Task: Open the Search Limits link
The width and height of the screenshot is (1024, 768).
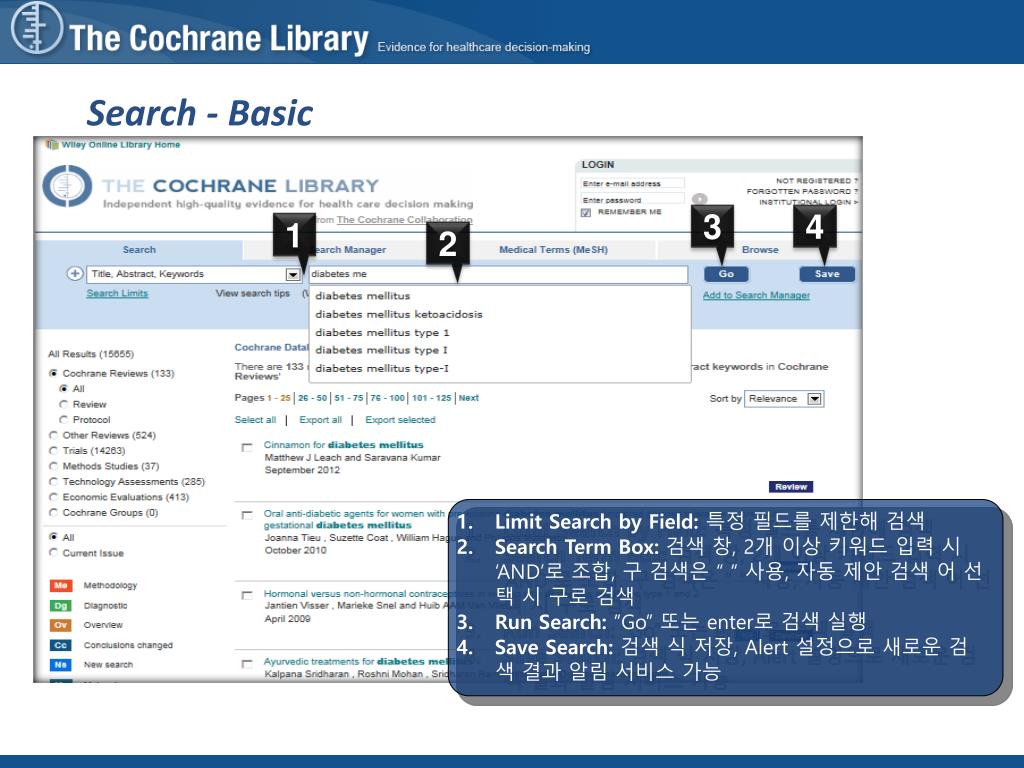Action: point(118,293)
